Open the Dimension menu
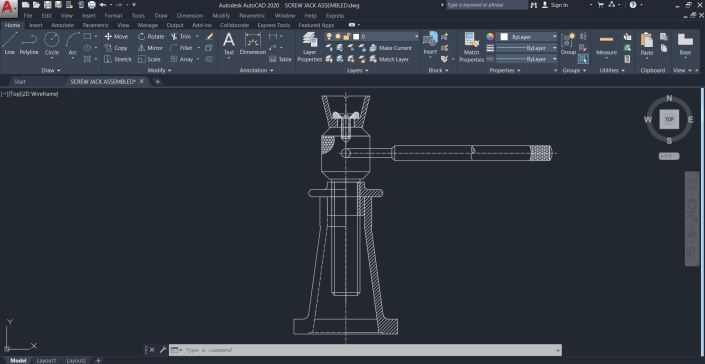 click(190, 16)
